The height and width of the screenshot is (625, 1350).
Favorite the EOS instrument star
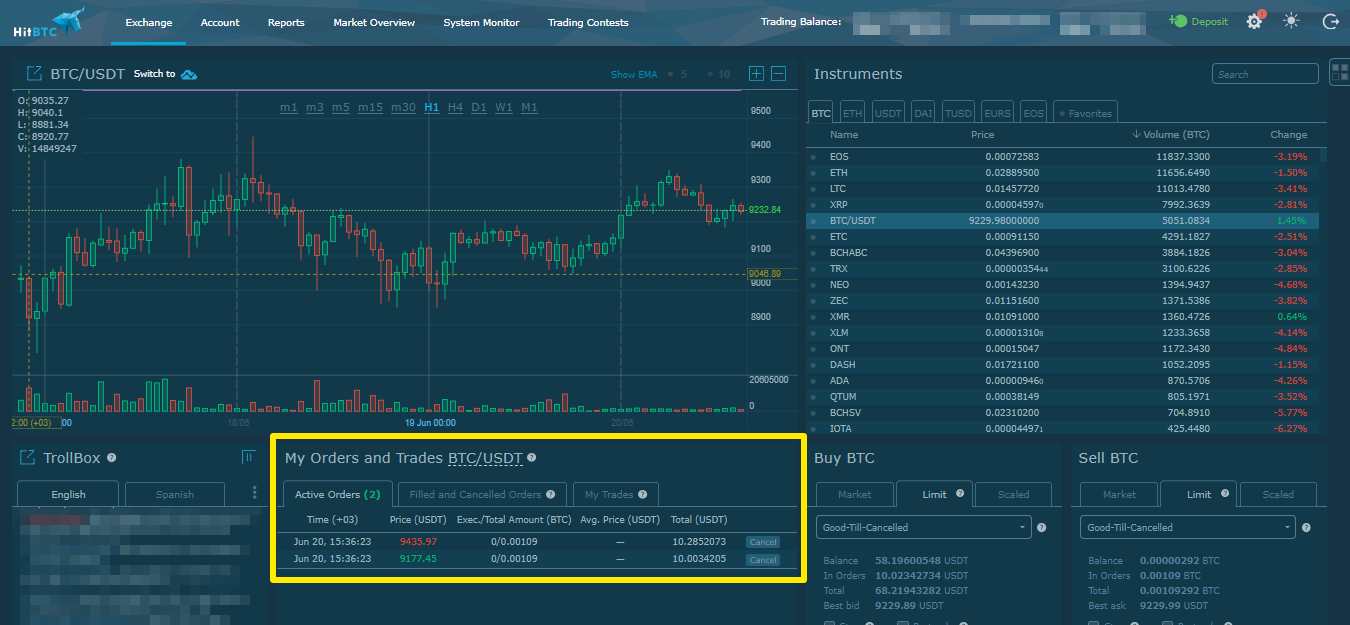click(813, 157)
